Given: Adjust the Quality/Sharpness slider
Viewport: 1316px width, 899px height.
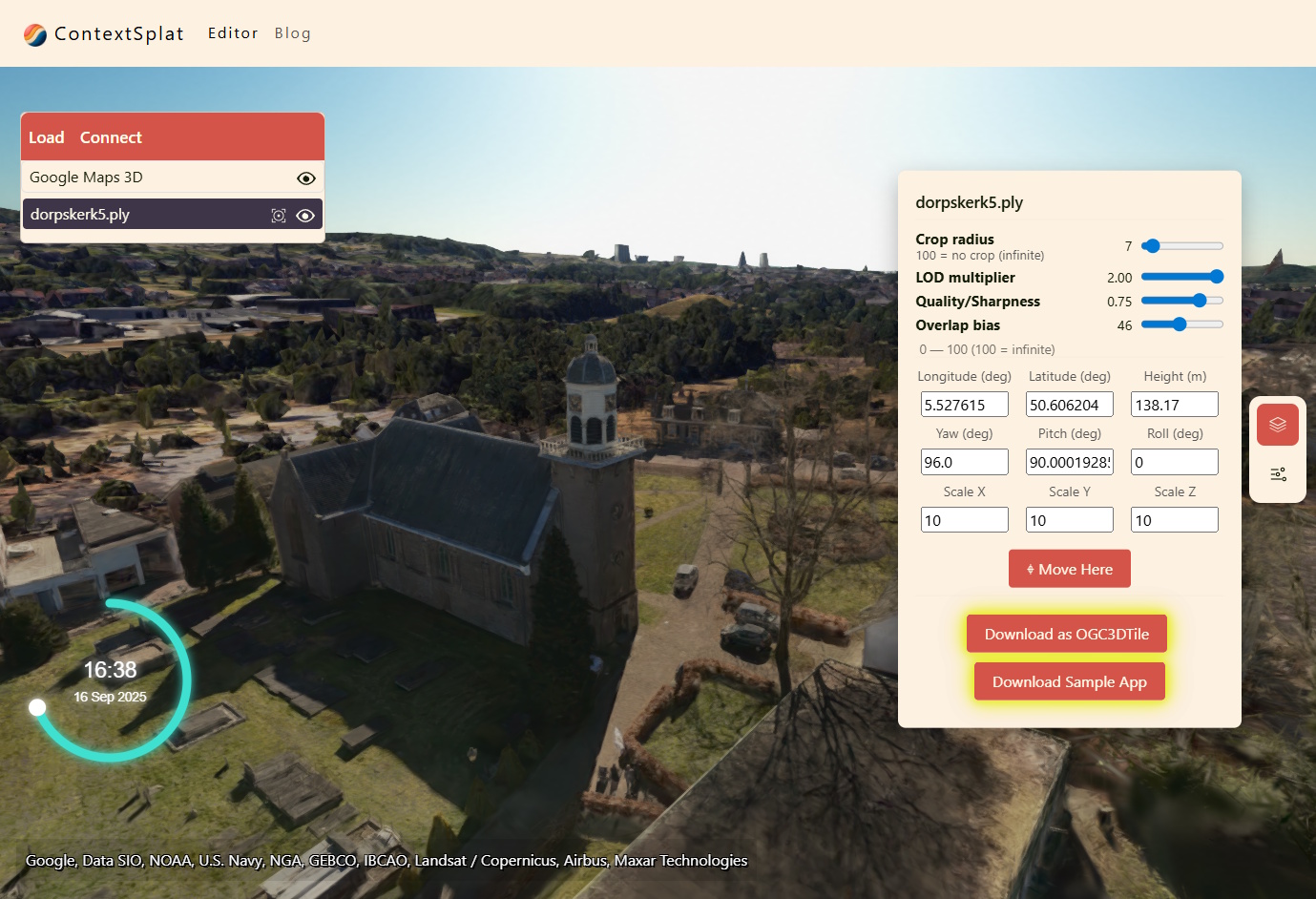Looking at the screenshot, I should coord(1200,301).
